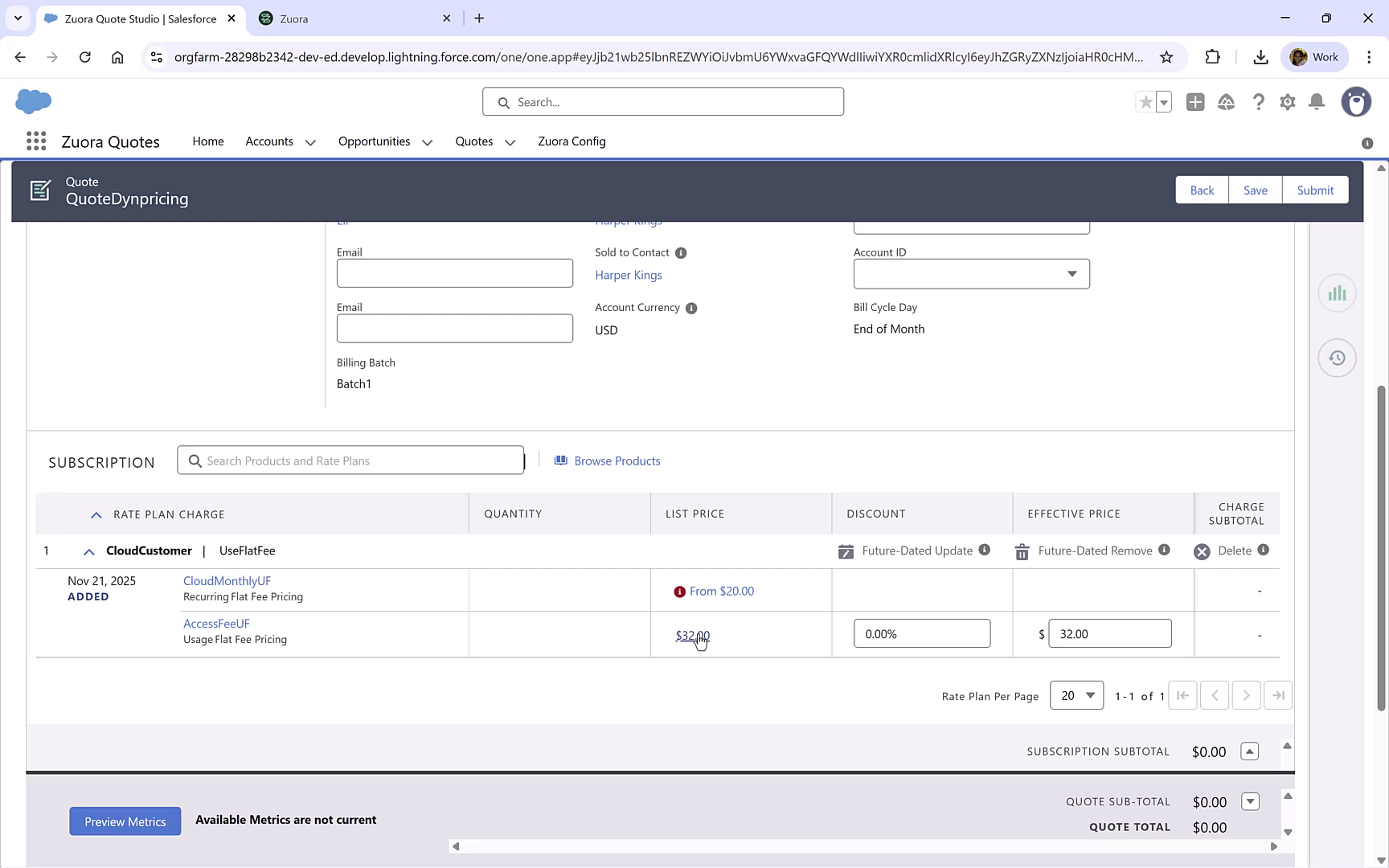This screenshot has width=1389, height=868.
Task: Switch to the Zuora browser tab
Action: [346, 18]
